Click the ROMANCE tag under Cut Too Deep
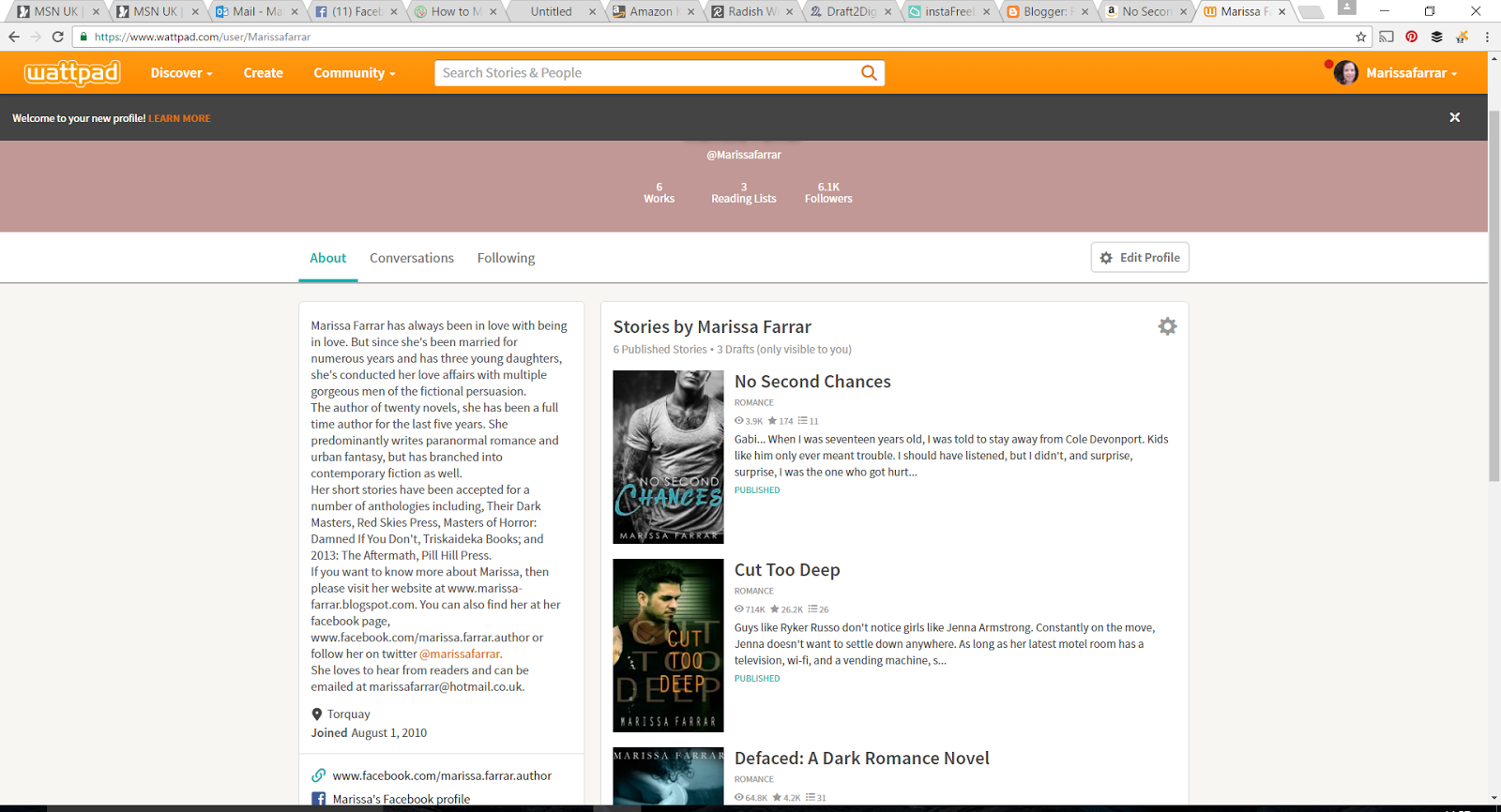Viewport: 1501px width, 812px height. pos(754,592)
